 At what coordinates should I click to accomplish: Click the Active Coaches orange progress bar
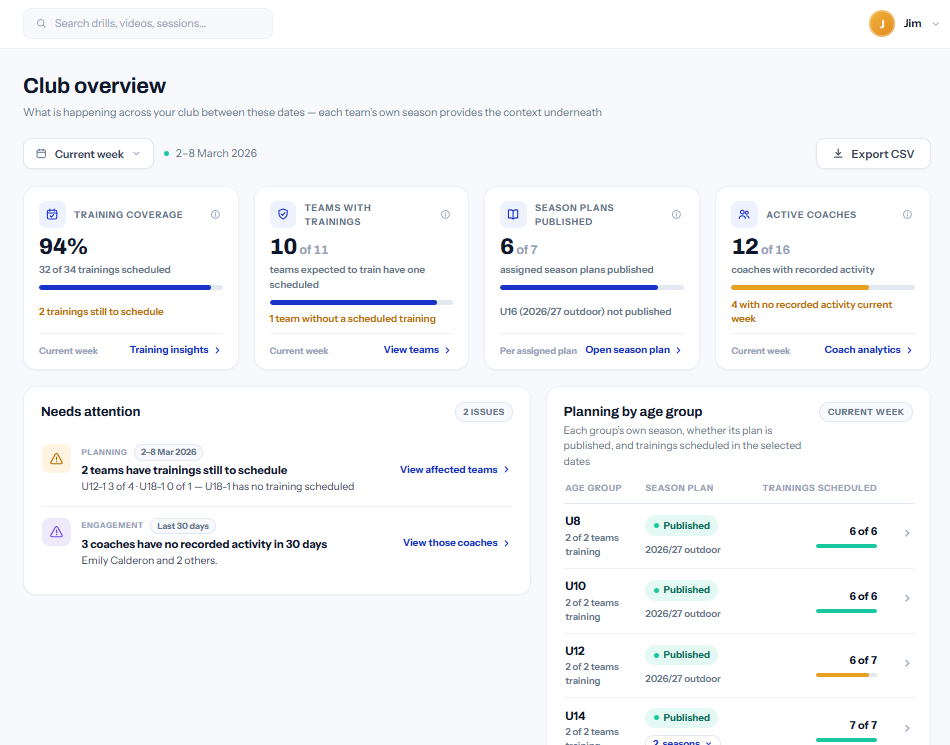point(823,288)
